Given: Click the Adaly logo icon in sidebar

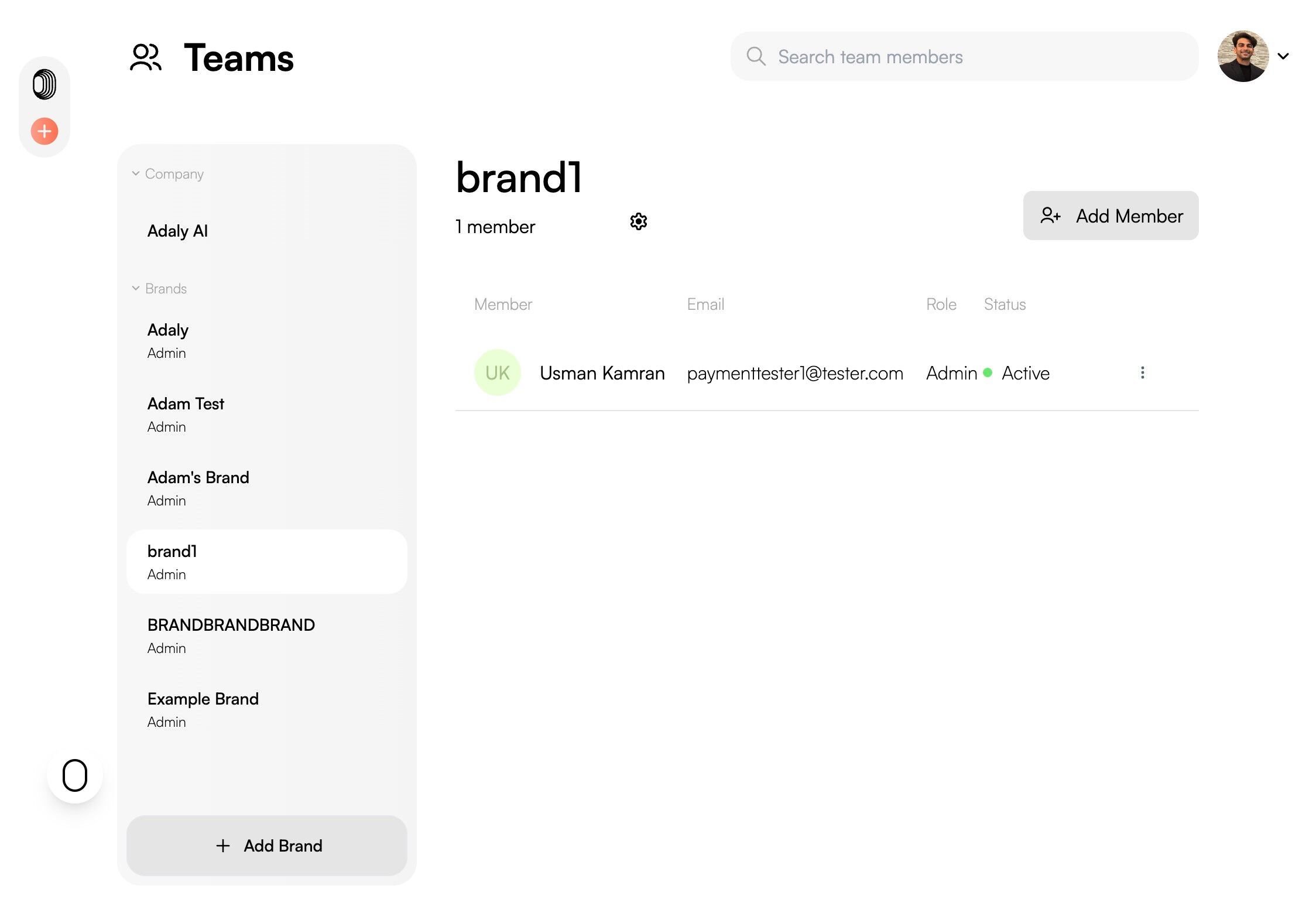Looking at the screenshot, I should point(44,84).
